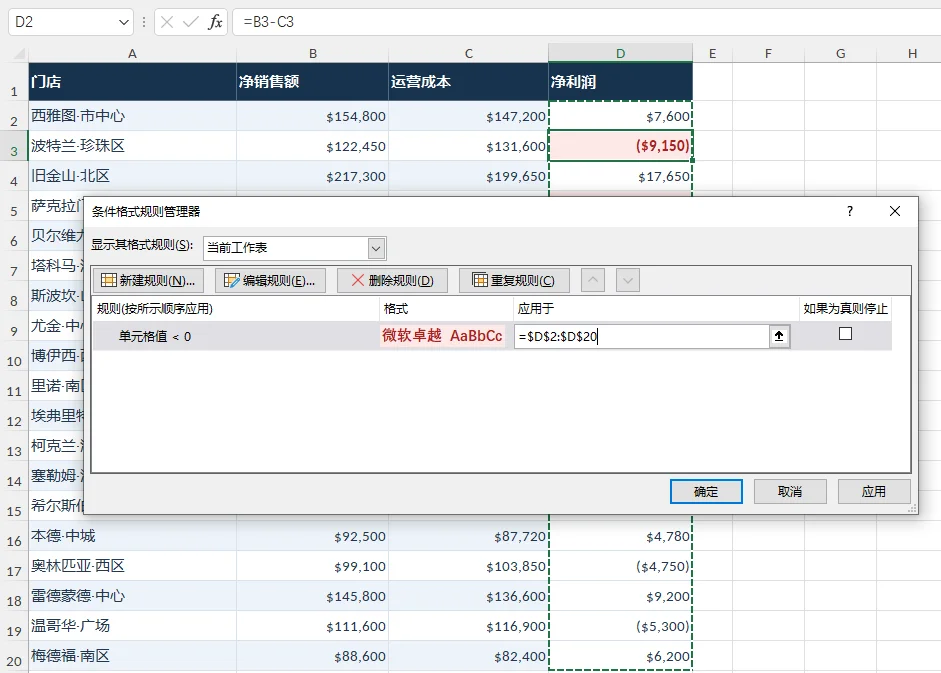
Task: Click the $154,800 sales cell
Action: (313, 116)
